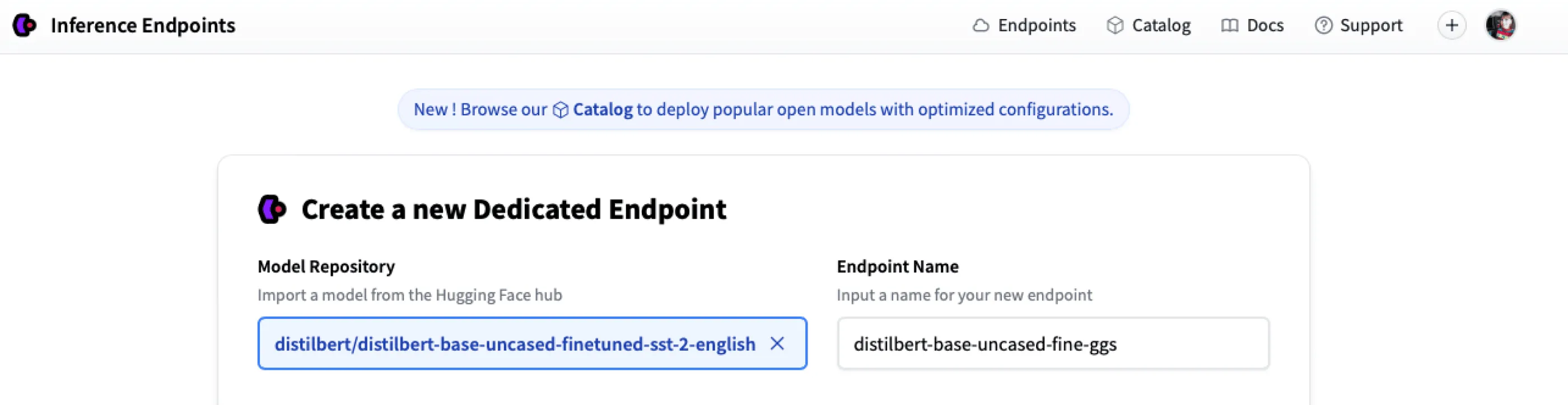Click the New! Browse our Catalog banner

[764, 110]
